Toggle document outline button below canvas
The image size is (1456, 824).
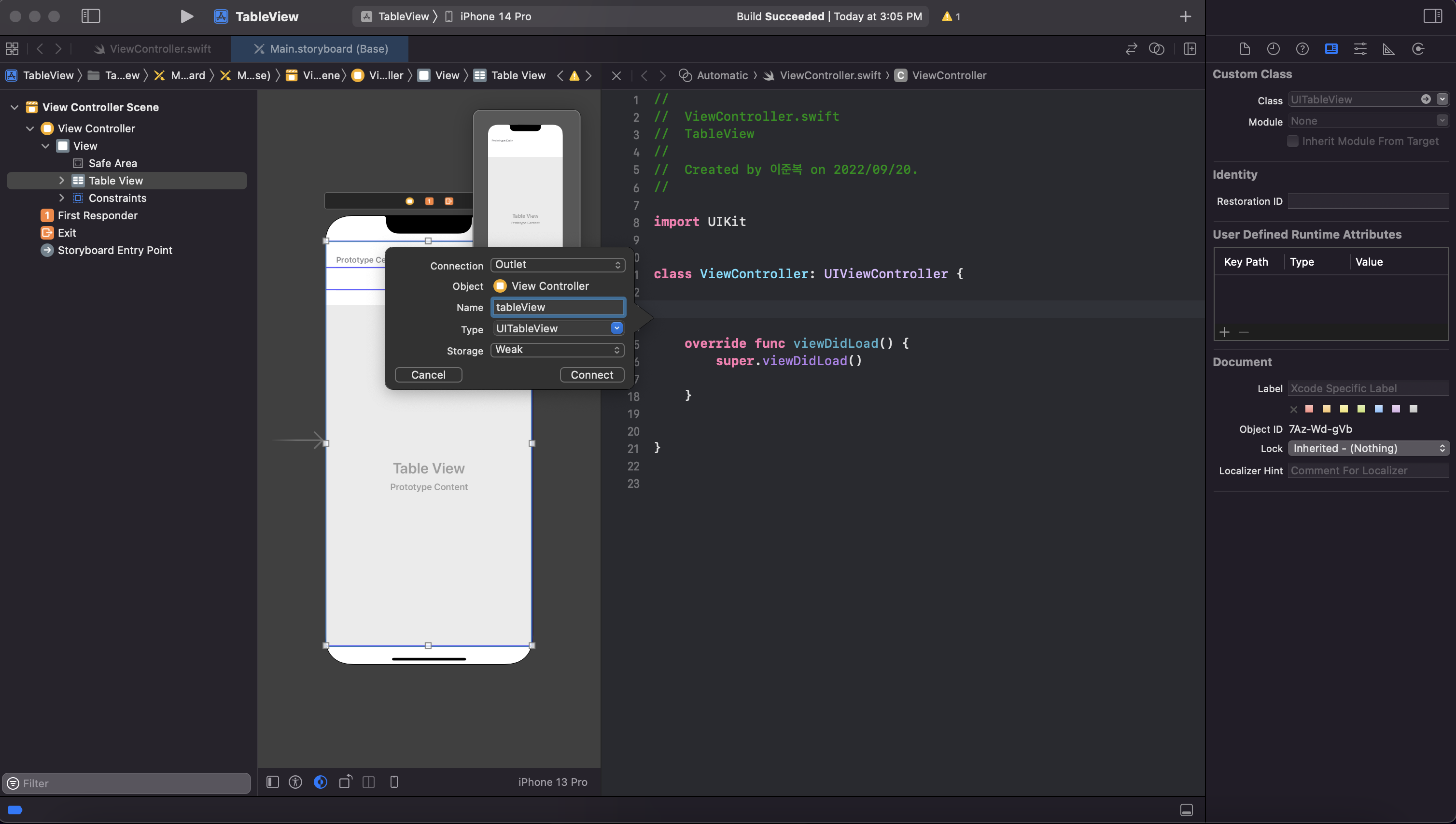[x=273, y=781]
